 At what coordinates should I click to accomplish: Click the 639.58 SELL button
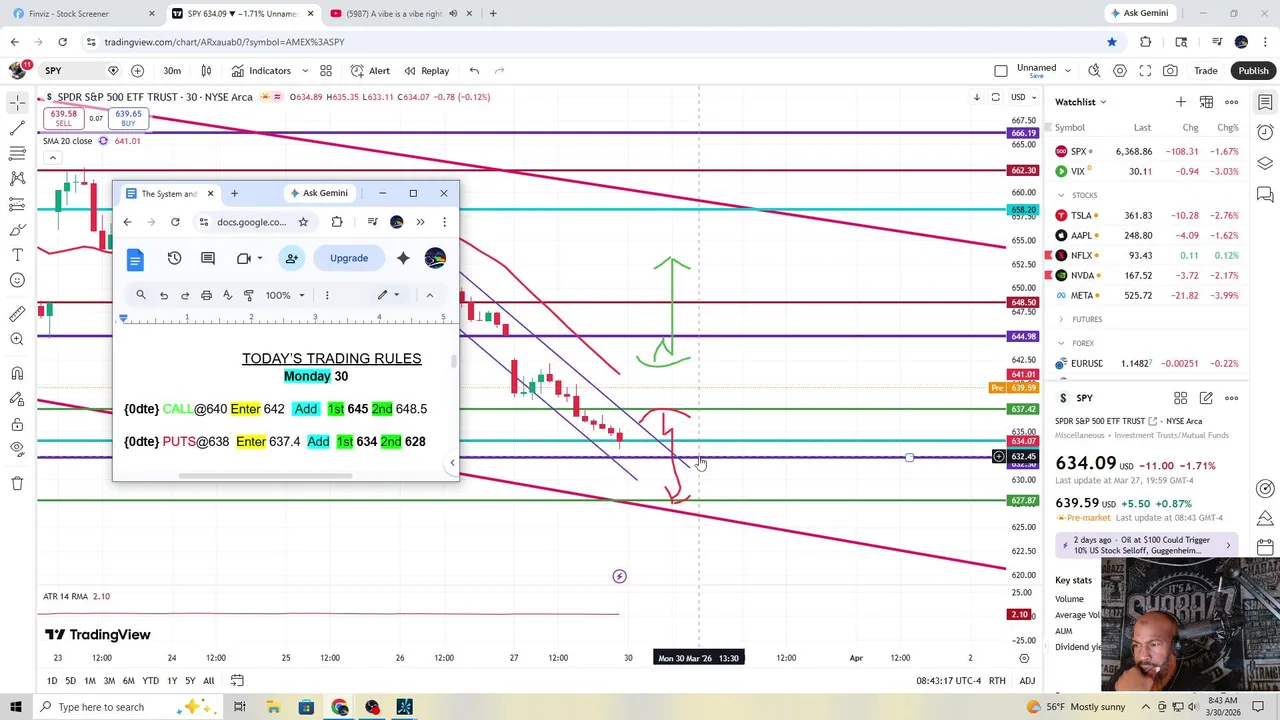63,118
